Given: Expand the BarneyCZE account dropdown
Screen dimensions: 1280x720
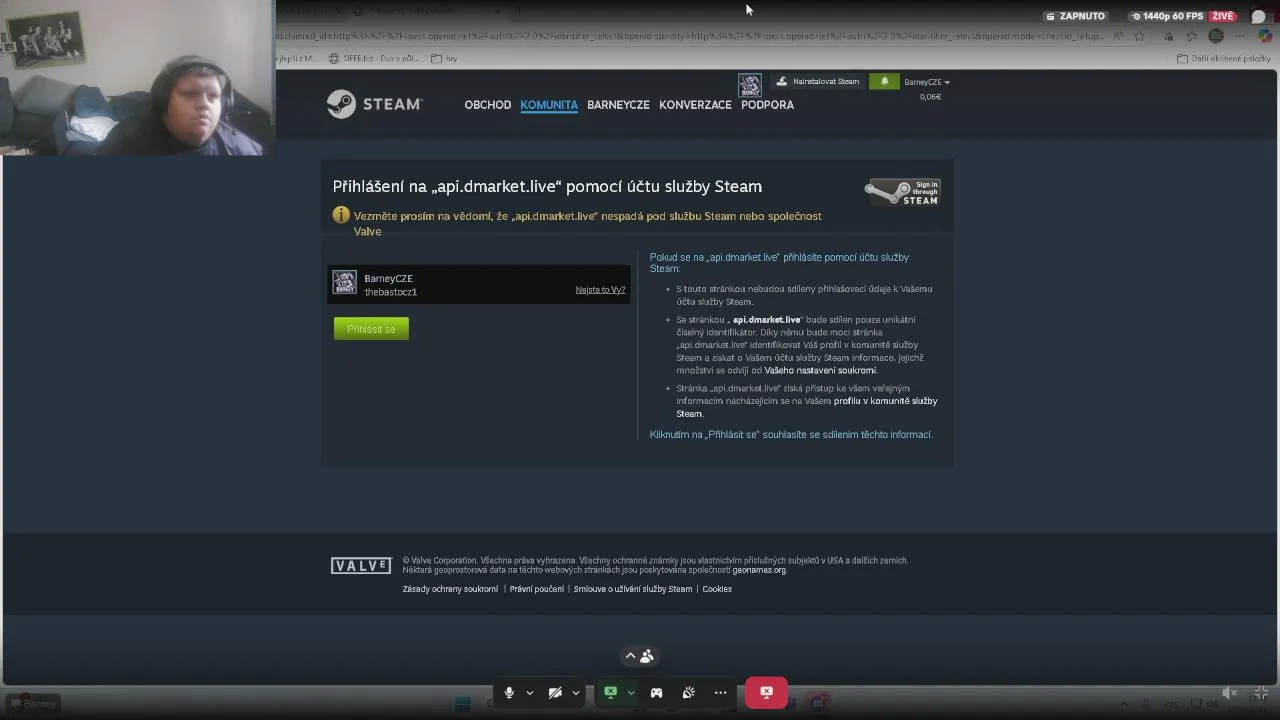Looking at the screenshot, I should pos(926,82).
